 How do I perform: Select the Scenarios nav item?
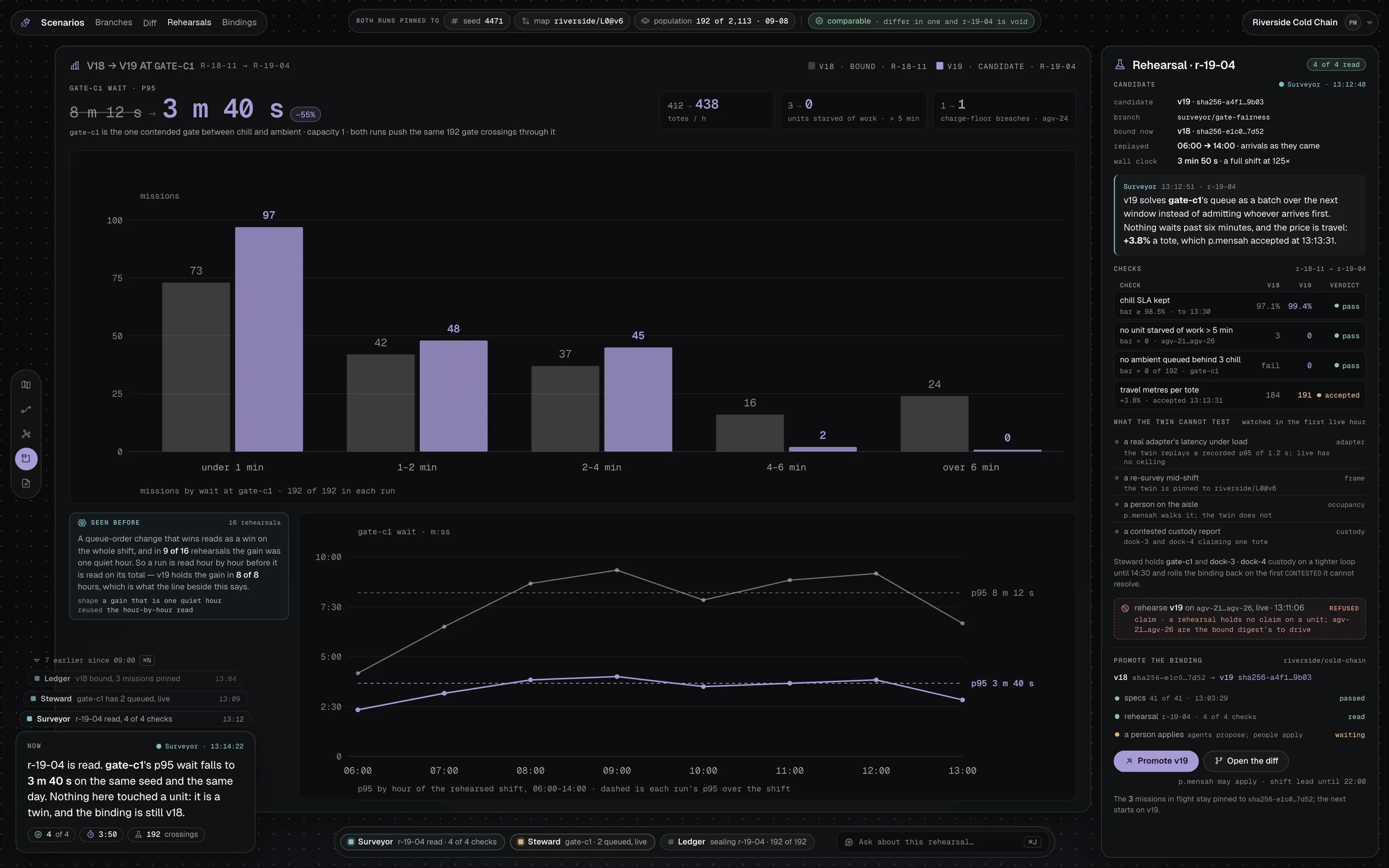click(x=63, y=22)
